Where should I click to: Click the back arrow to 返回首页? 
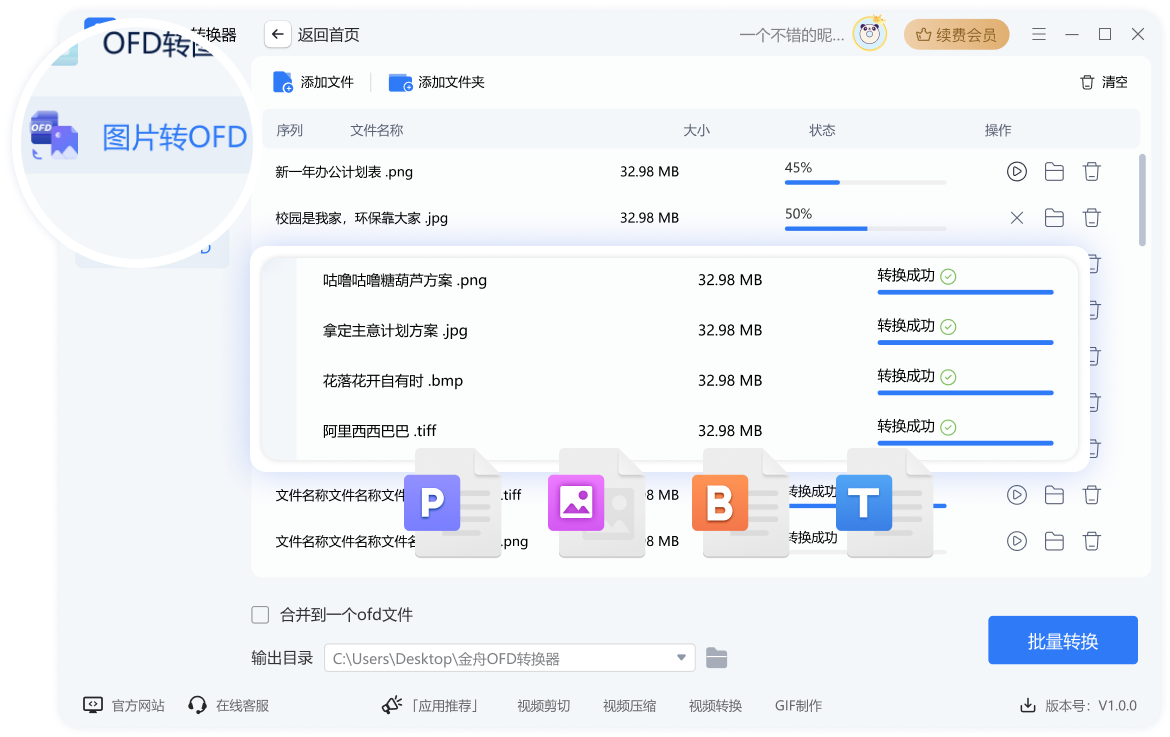276,33
